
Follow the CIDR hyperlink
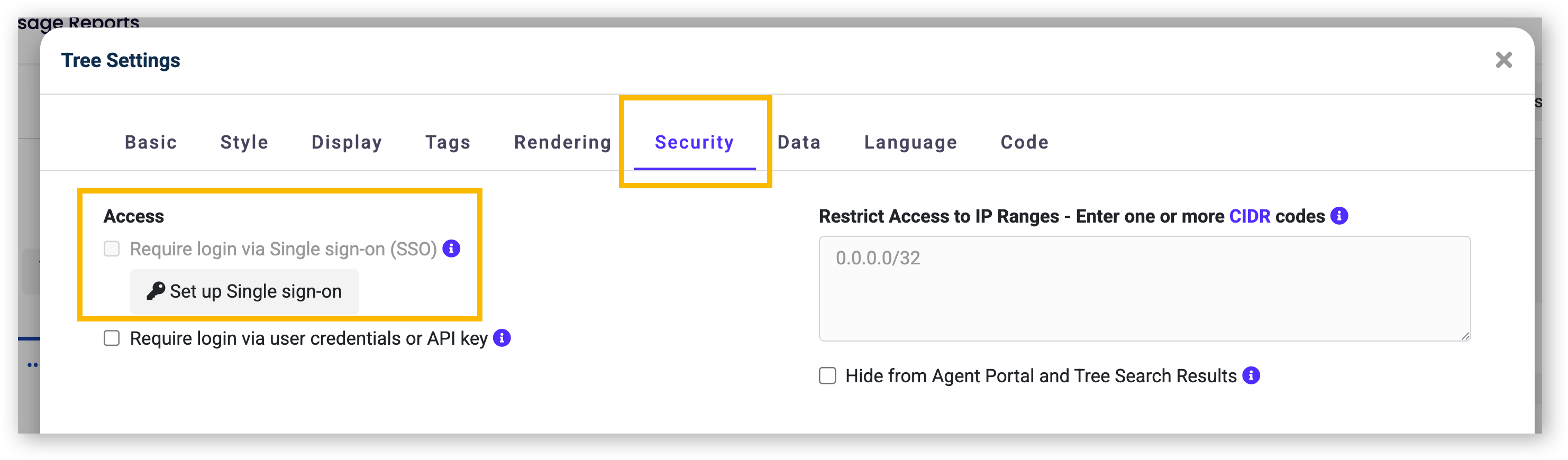tap(1250, 216)
